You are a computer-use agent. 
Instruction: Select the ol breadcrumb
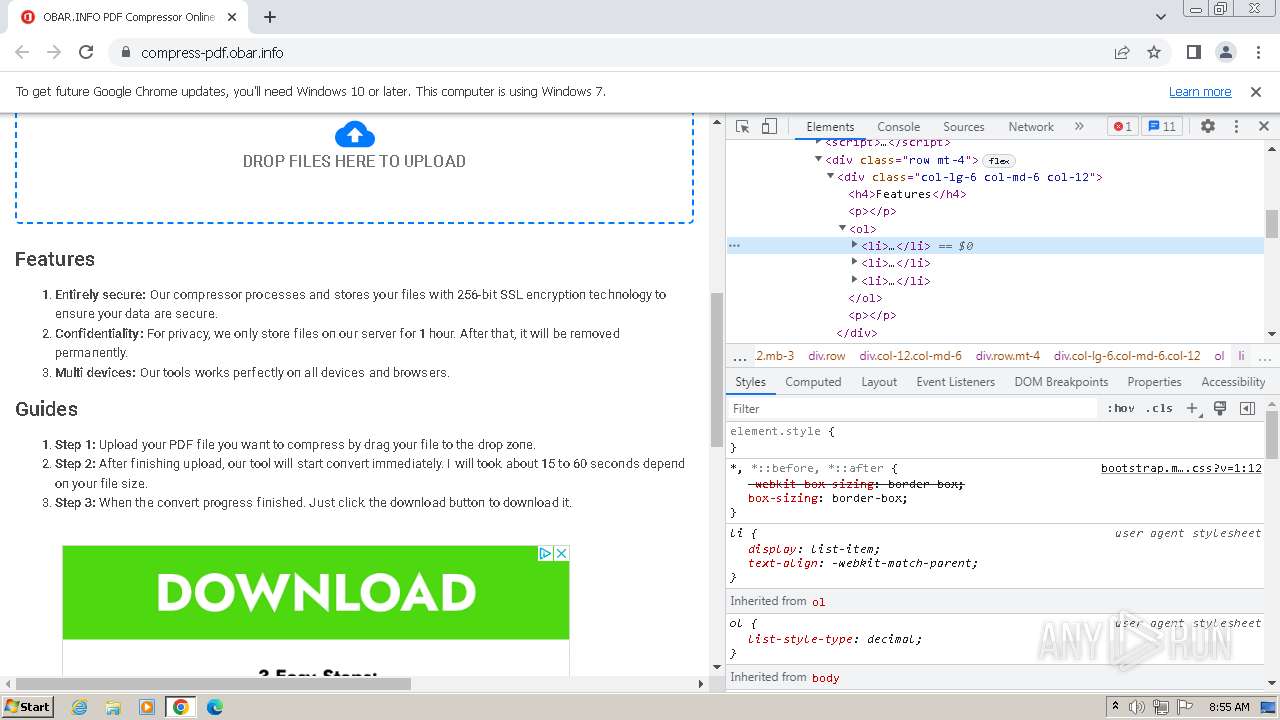(1219, 355)
